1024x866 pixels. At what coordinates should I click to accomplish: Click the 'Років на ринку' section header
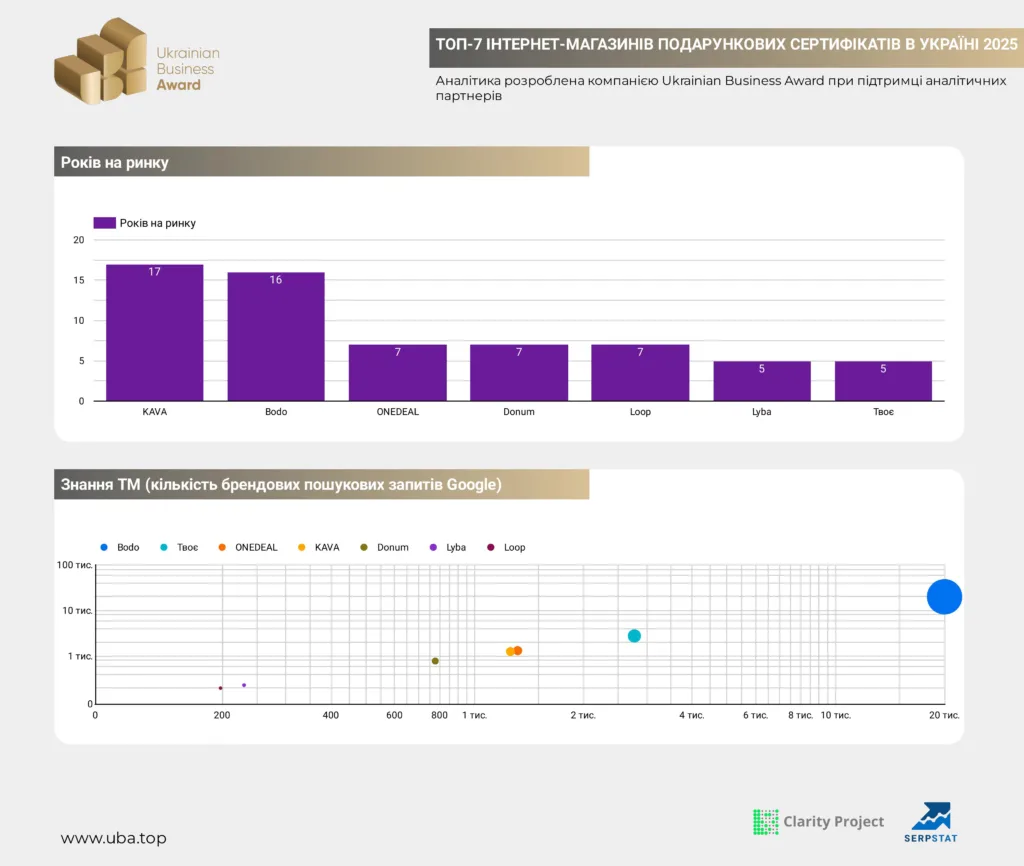[321, 161]
